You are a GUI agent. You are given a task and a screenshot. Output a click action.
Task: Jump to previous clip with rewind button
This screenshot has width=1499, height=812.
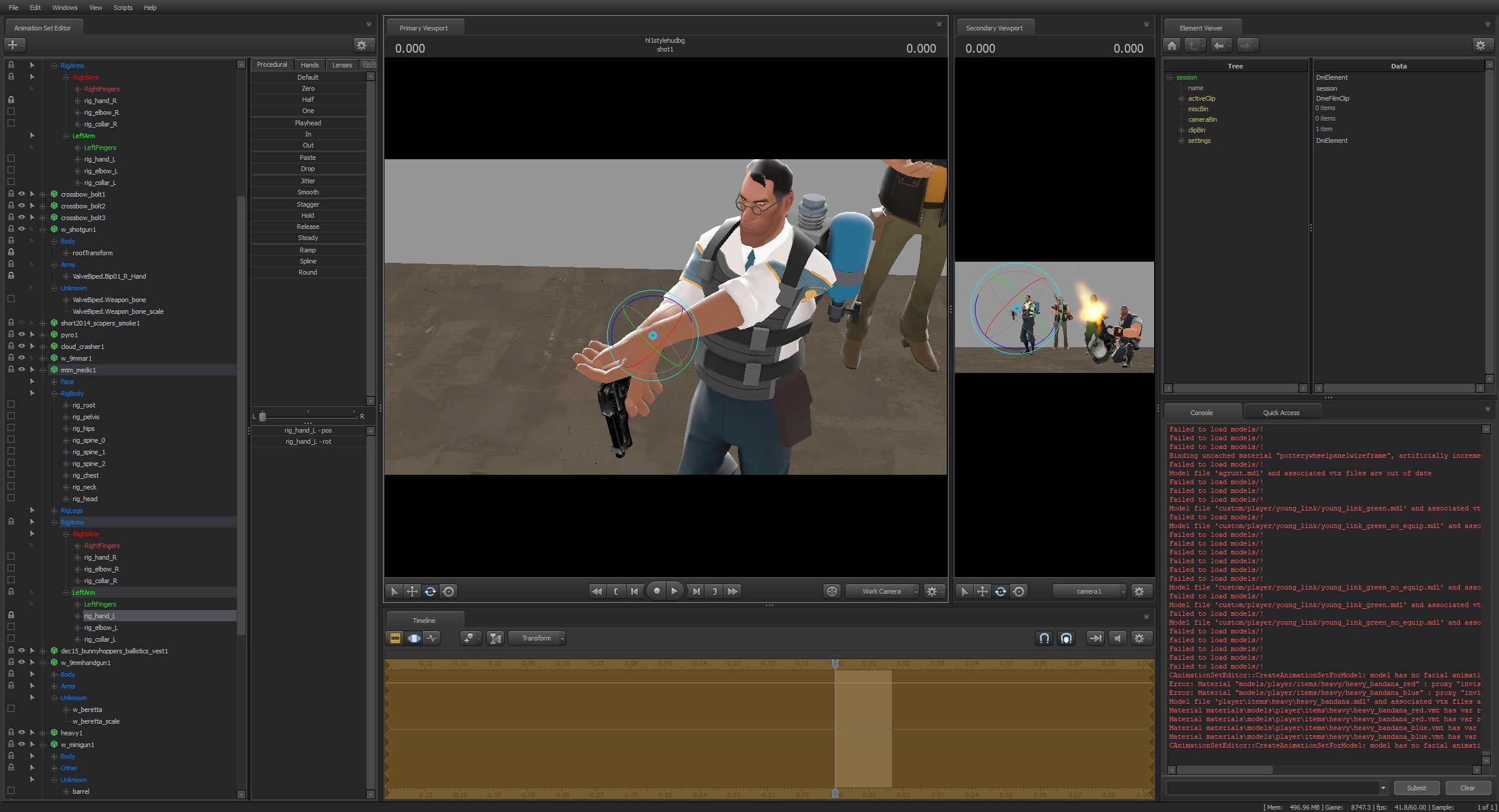(597, 591)
